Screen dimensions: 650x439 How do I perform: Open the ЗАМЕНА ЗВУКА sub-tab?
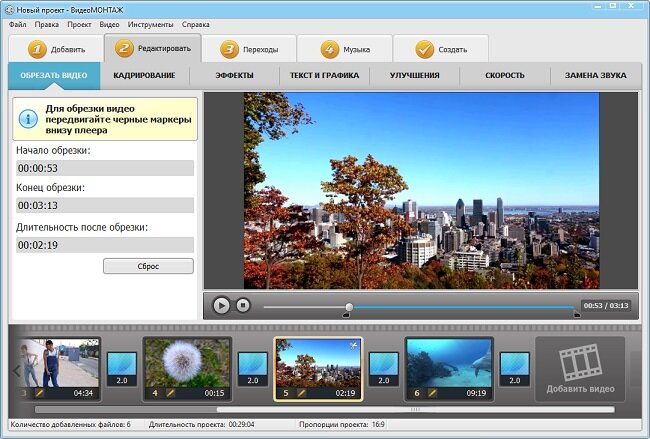[595, 75]
